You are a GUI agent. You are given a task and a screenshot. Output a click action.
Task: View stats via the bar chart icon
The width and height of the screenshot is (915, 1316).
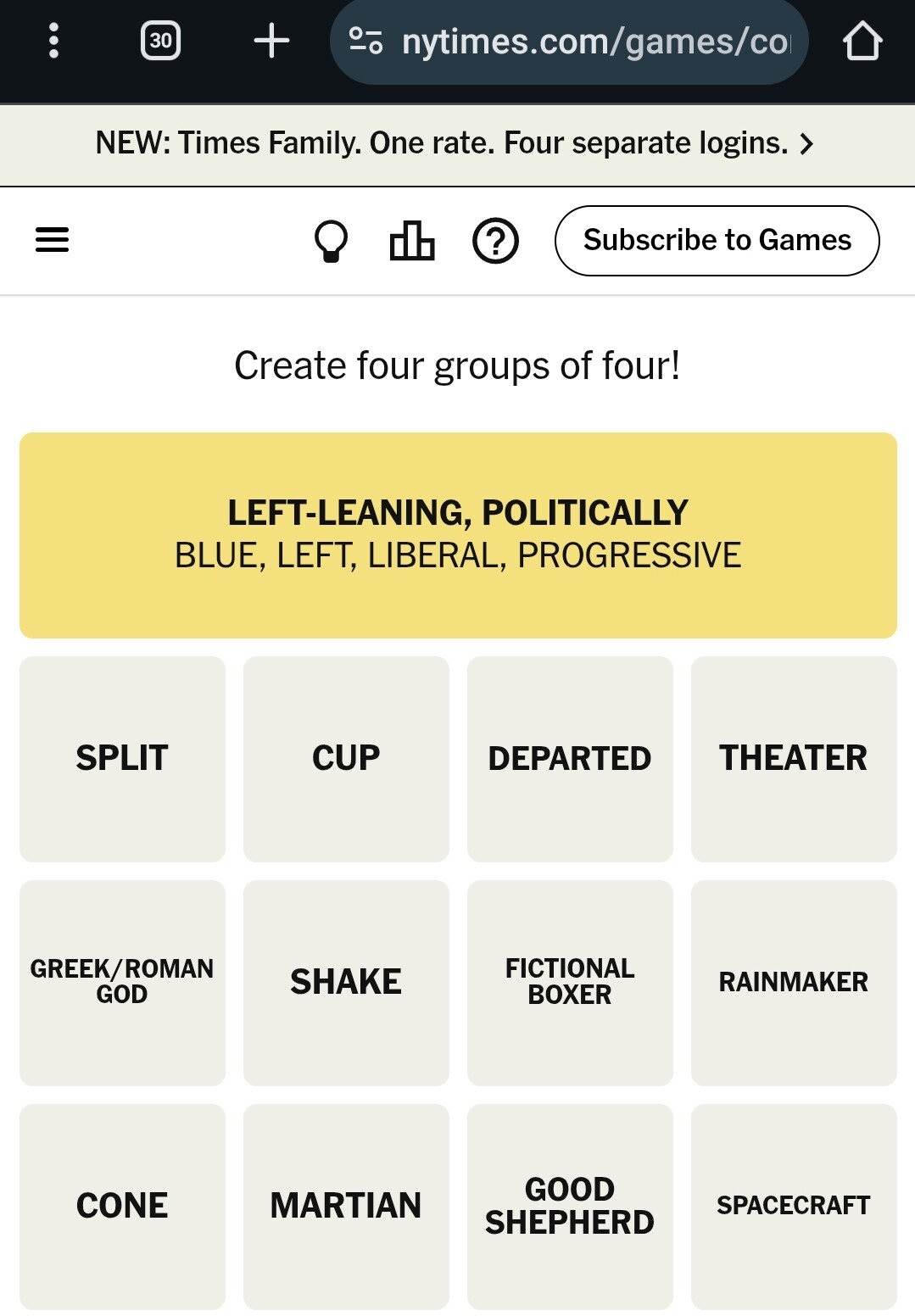click(412, 241)
